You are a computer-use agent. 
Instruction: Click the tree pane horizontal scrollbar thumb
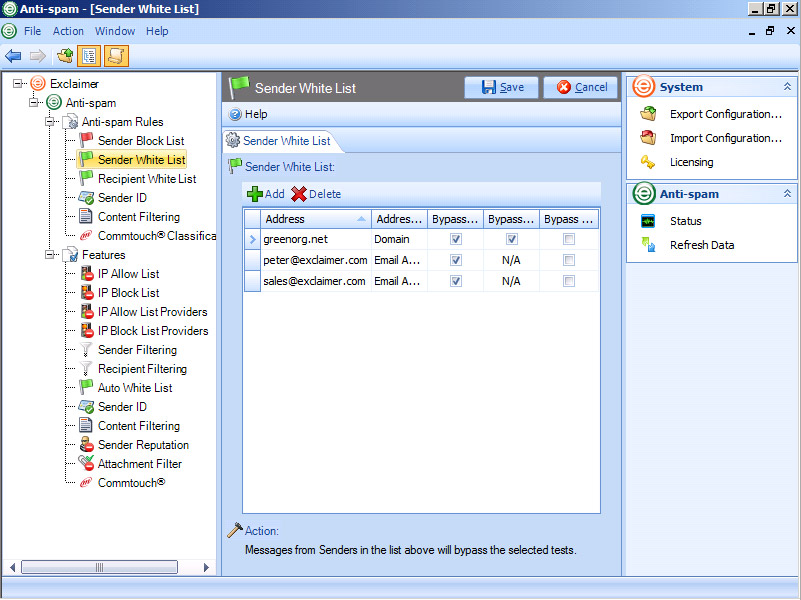click(100, 567)
